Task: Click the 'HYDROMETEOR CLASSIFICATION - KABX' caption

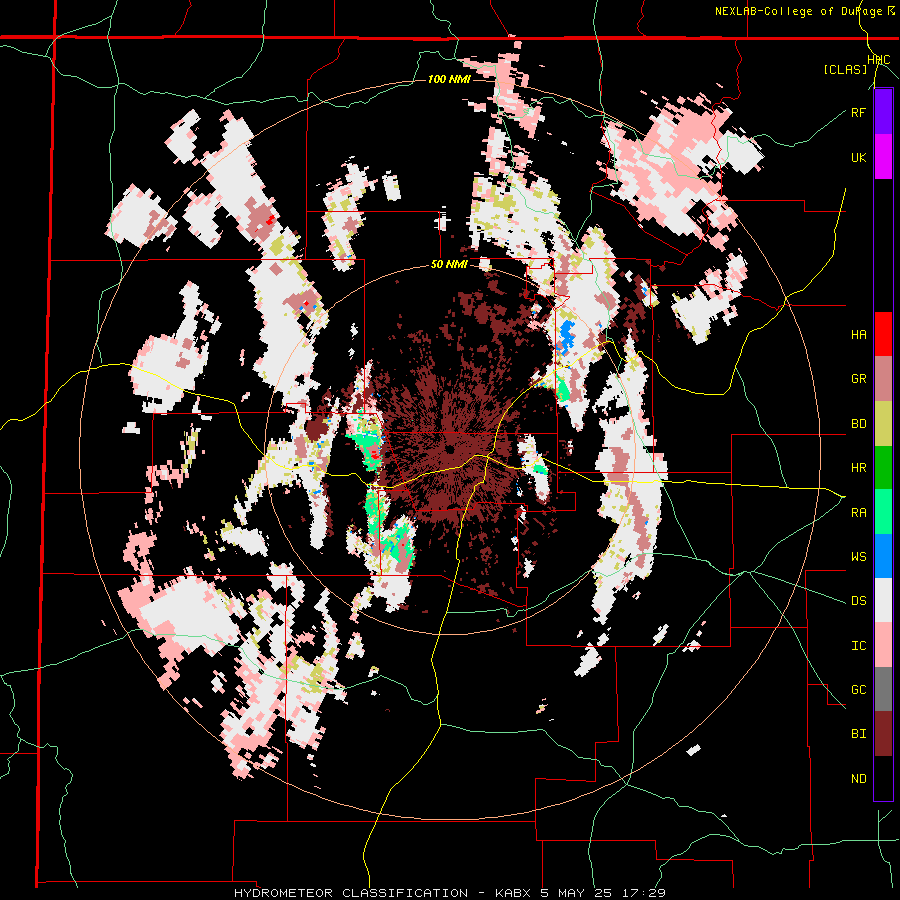Action: click(x=385, y=893)
